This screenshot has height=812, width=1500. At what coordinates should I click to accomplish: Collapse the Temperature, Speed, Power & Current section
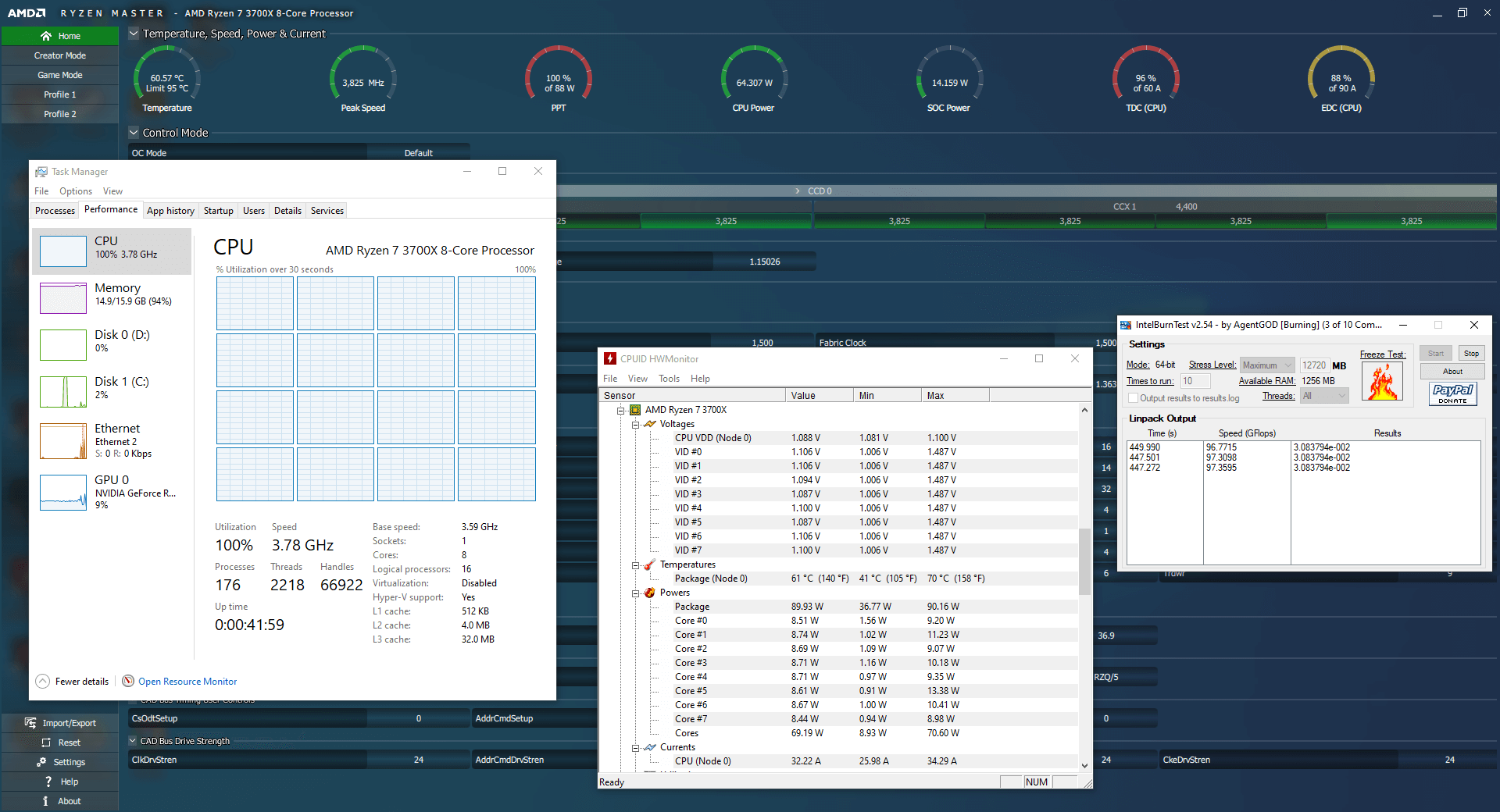(x=134, y=34)
